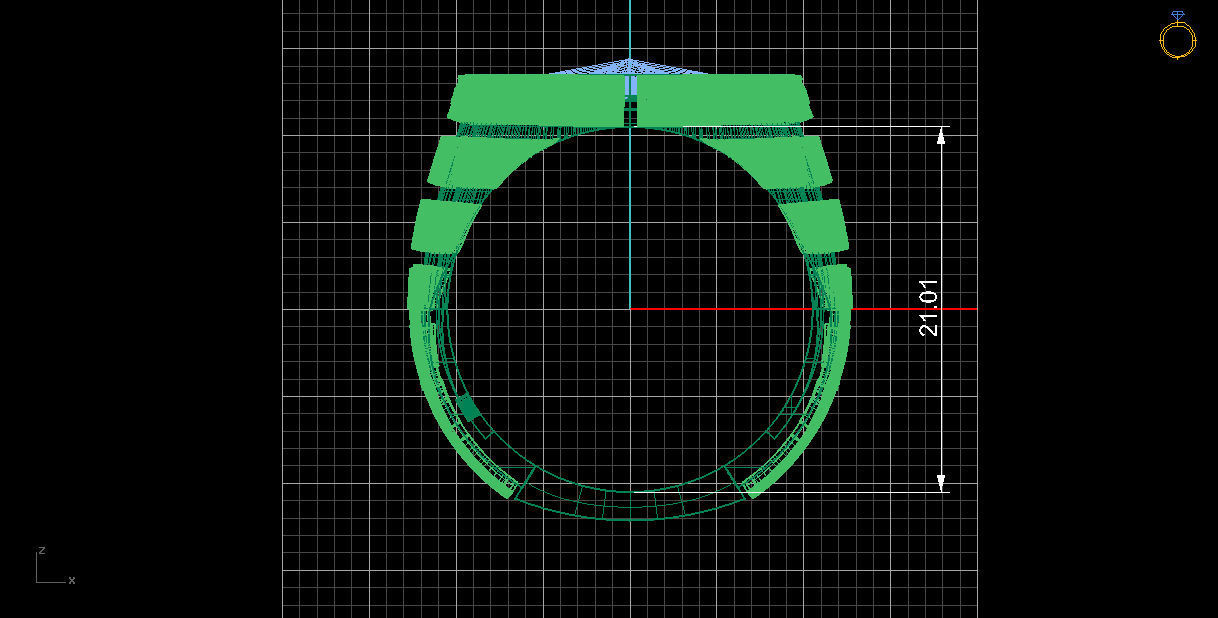Click the red horizontal axis line

pos(803,308)
